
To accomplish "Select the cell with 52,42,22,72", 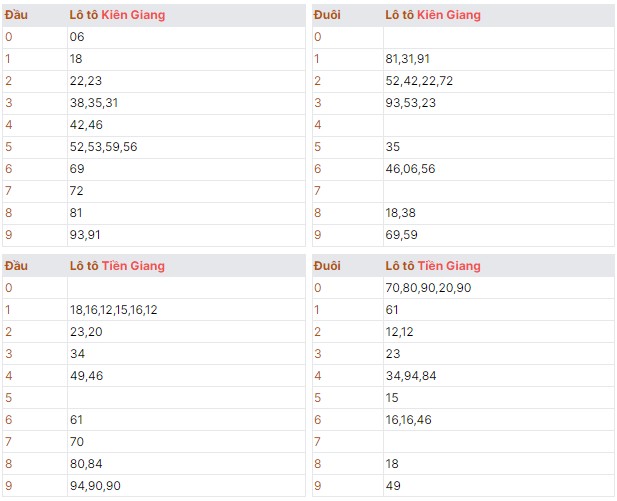I will click(x=419, y=81).
